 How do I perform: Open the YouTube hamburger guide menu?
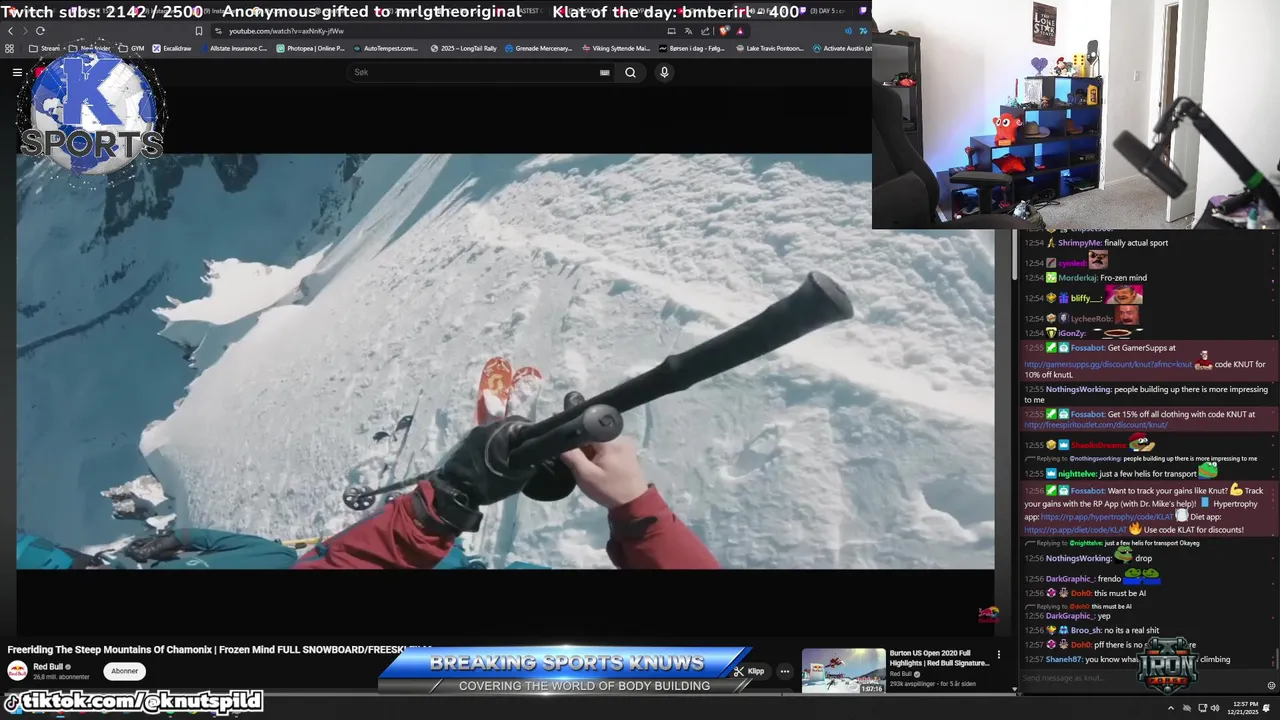[x=17, y=72]
